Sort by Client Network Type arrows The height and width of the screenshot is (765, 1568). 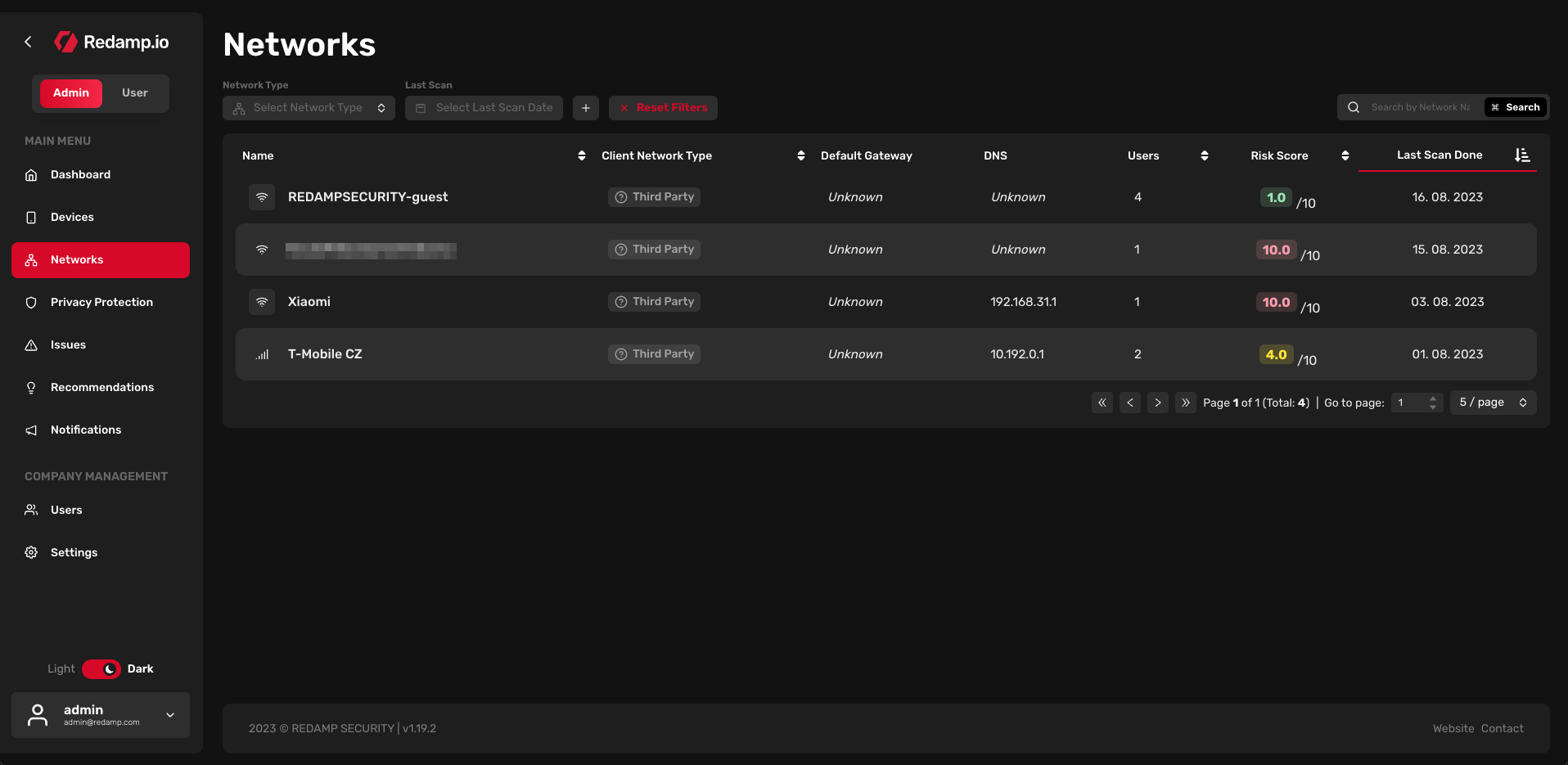801,155
